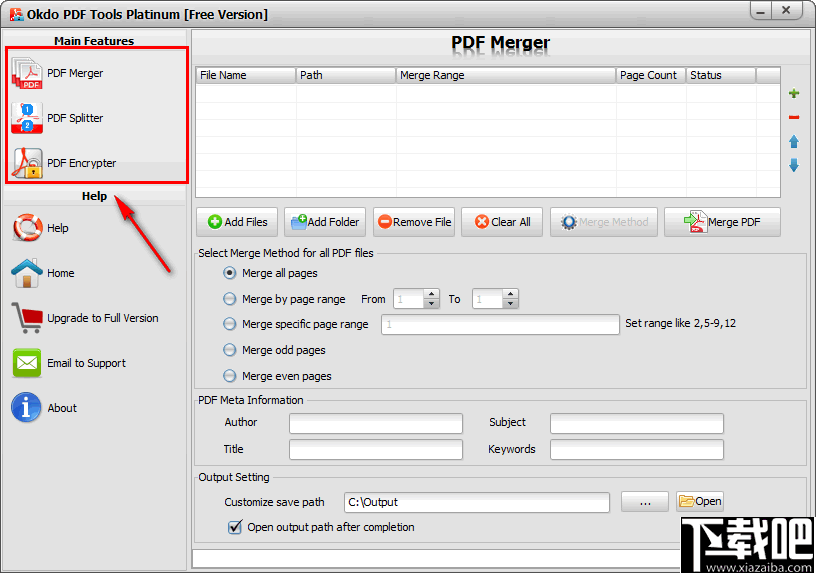This screenshot has width=816, height=573.
Task: Click the Add Folder button
Action: (325, 222)
